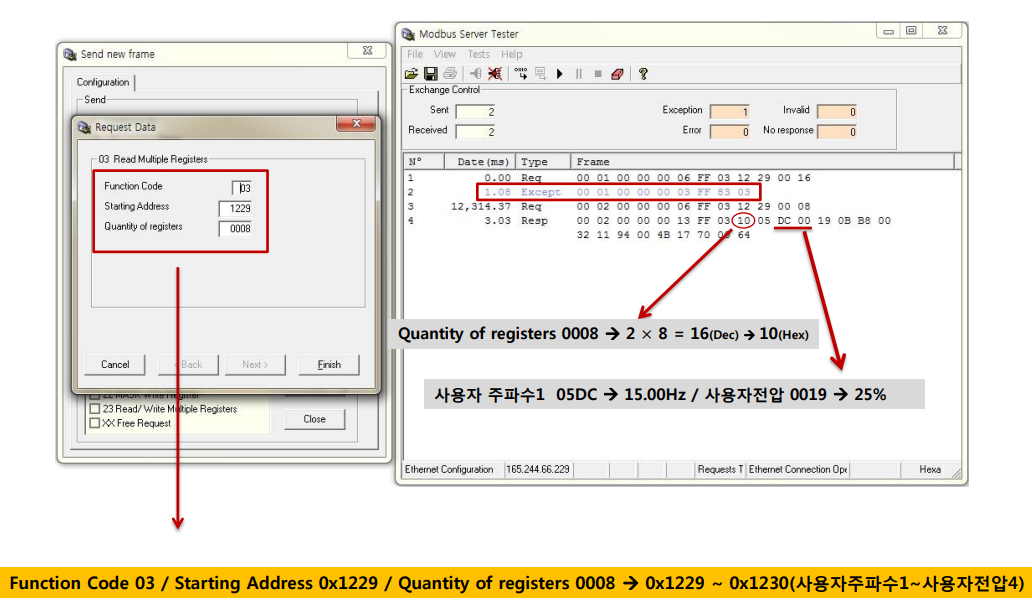1032x603 pixels.
Task: Click the Disconnect icon with red X
Action: coord(494,73)
